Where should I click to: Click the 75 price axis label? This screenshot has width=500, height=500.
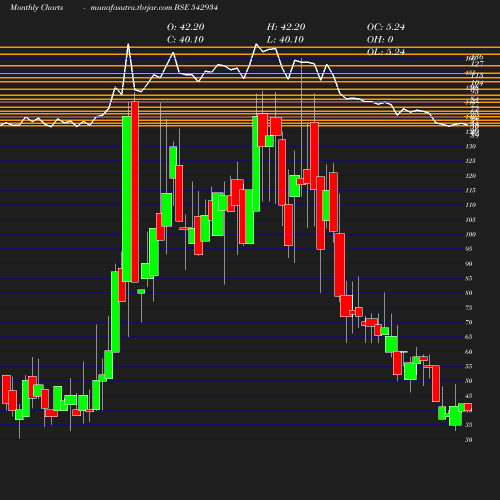point(469,308)
